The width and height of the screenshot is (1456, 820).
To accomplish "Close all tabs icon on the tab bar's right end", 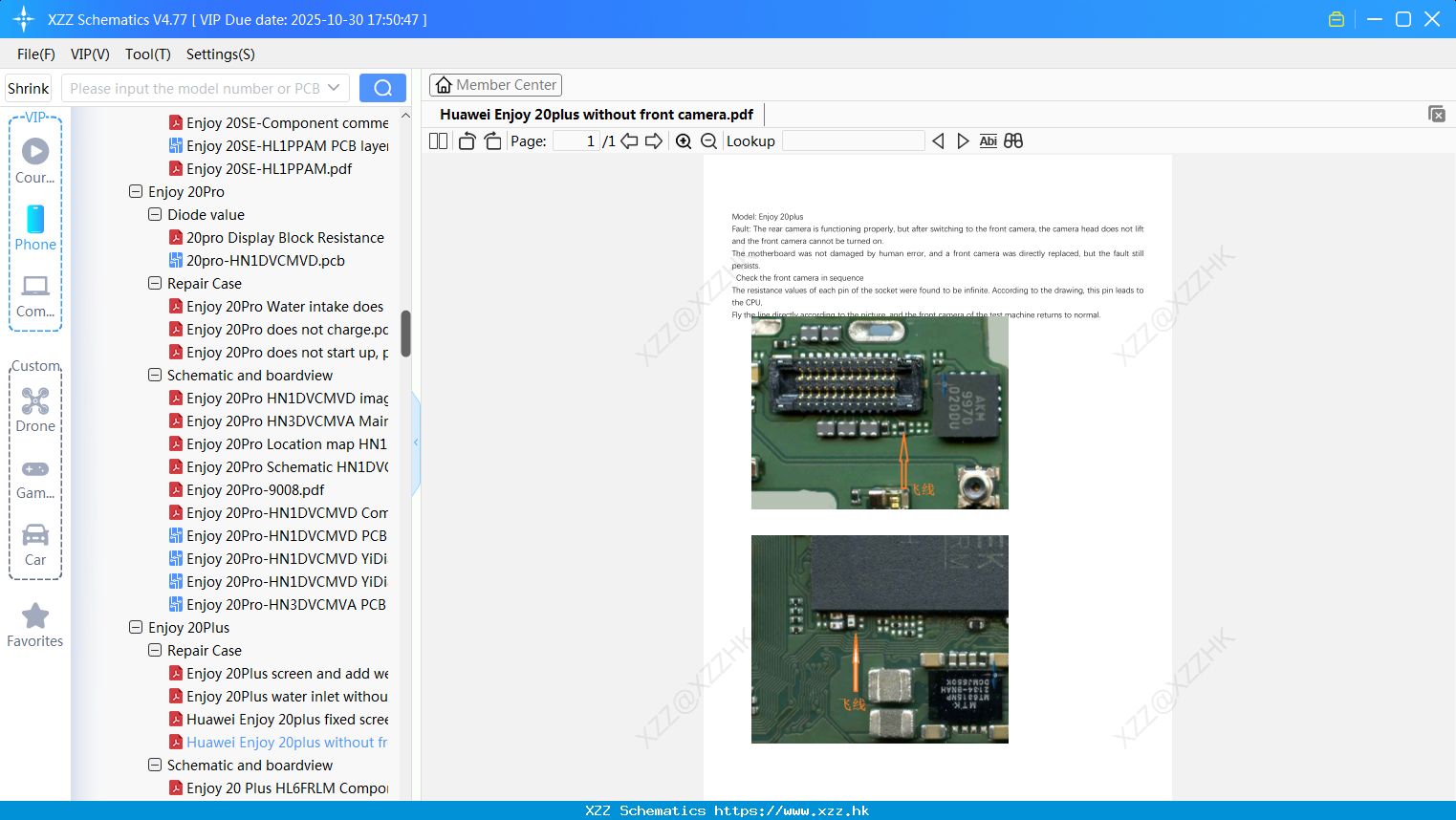I will click(x=1437, y=114).
